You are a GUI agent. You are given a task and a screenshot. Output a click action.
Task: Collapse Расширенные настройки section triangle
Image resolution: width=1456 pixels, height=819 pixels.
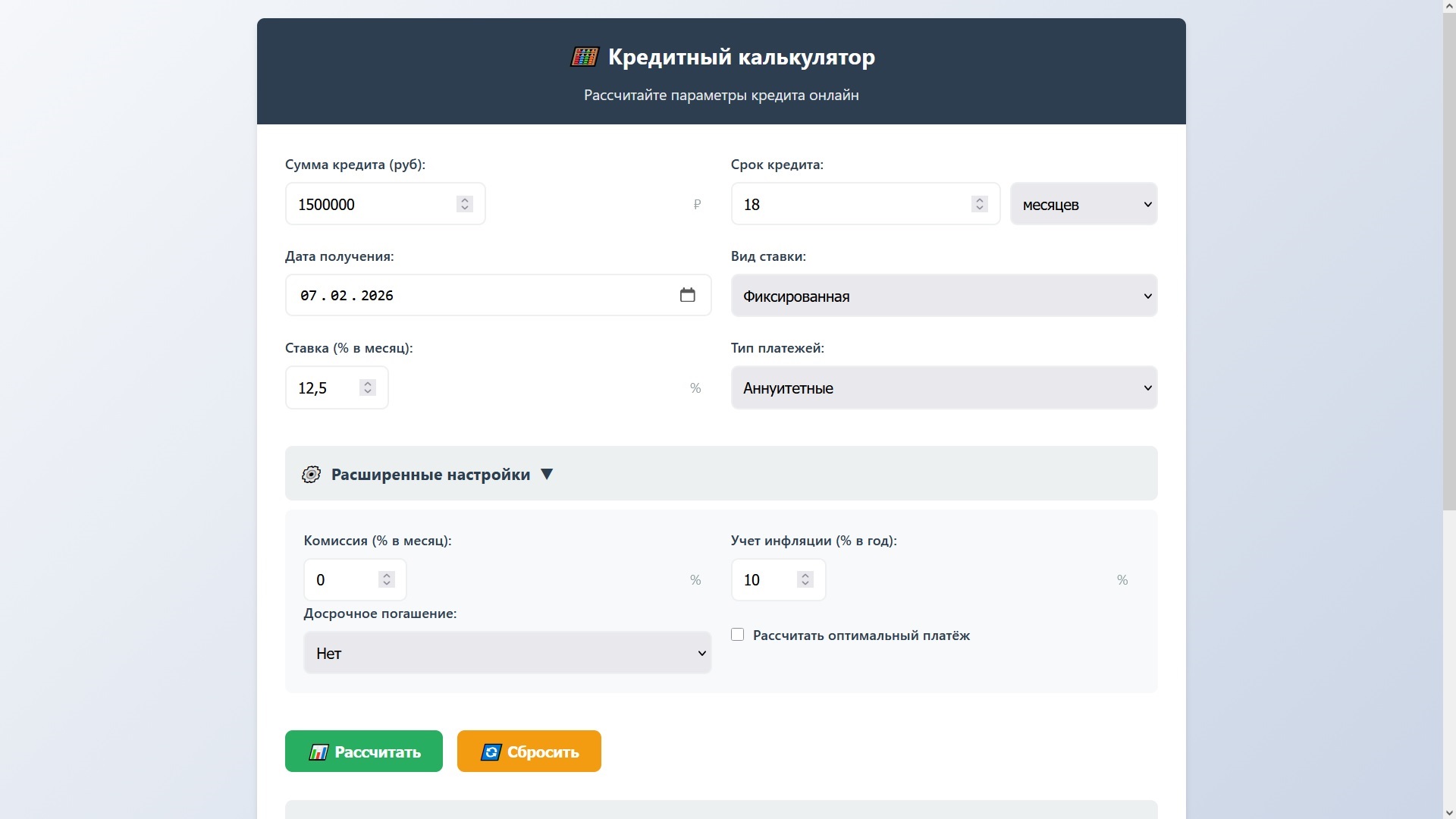tap(547, 474)
